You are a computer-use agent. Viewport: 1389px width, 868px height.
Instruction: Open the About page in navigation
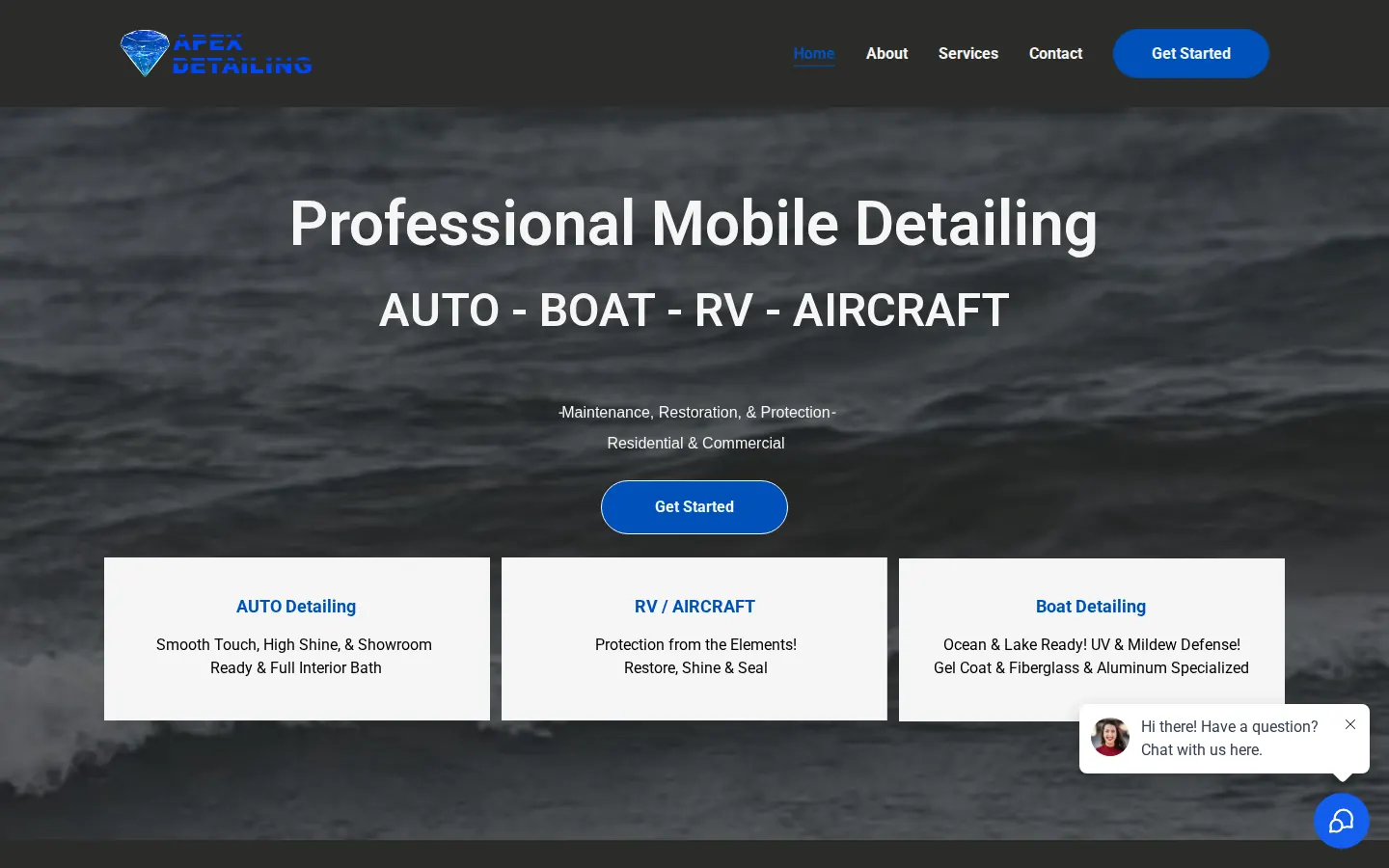(x=886, y=54)
